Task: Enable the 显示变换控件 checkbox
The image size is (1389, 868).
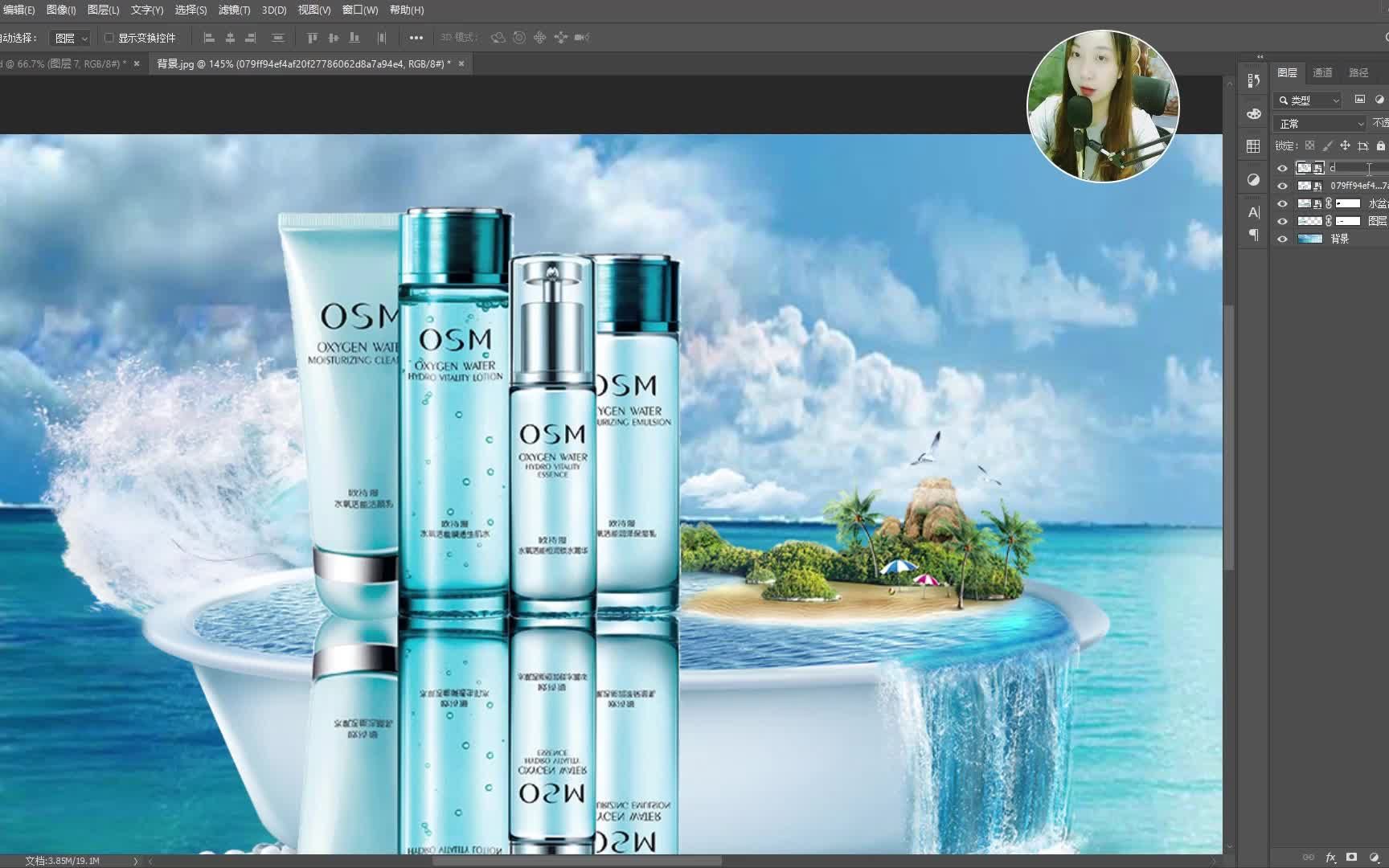Action: [x=109, y=38]
